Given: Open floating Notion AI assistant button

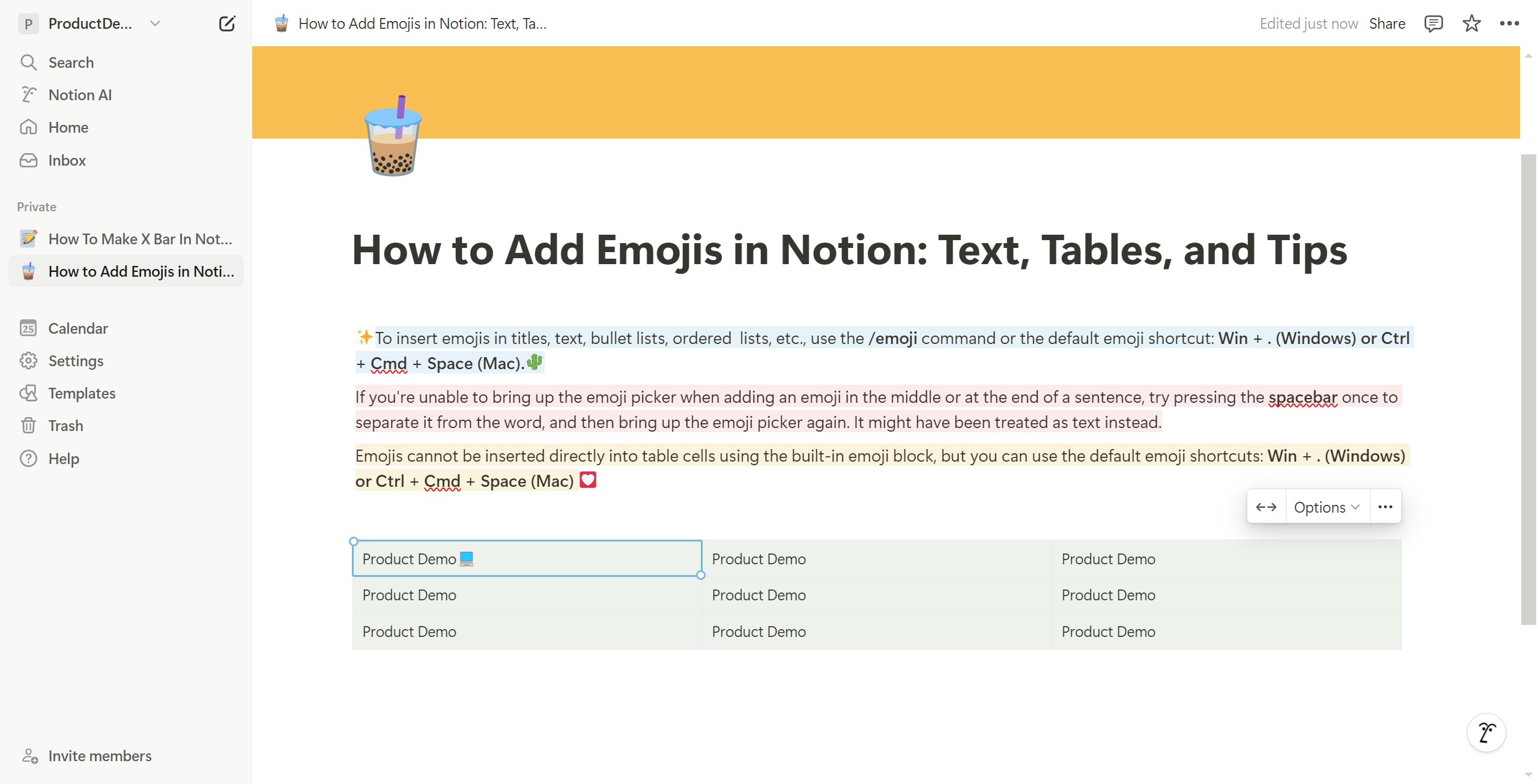Looking at the screenshot, I should (x=1486, y=732).
